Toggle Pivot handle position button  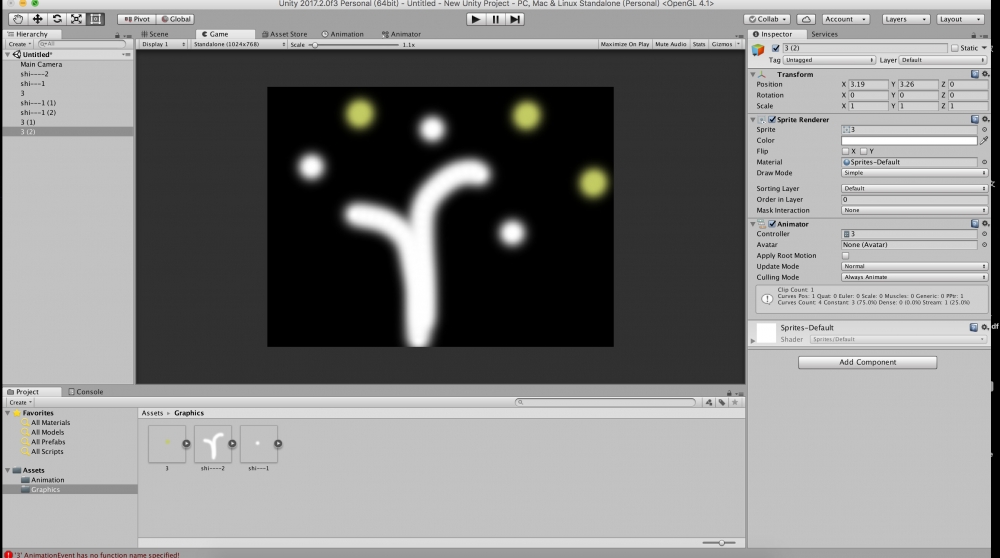pos(136,19)
